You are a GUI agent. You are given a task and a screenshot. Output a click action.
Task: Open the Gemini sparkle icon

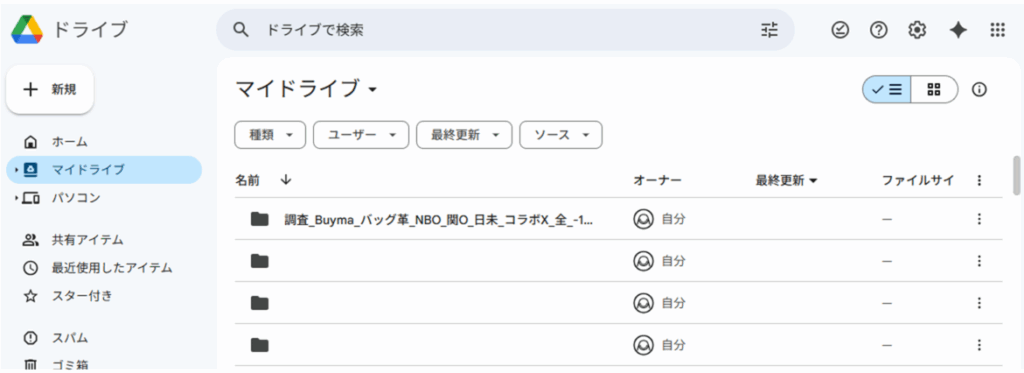[x=957, y=29]
